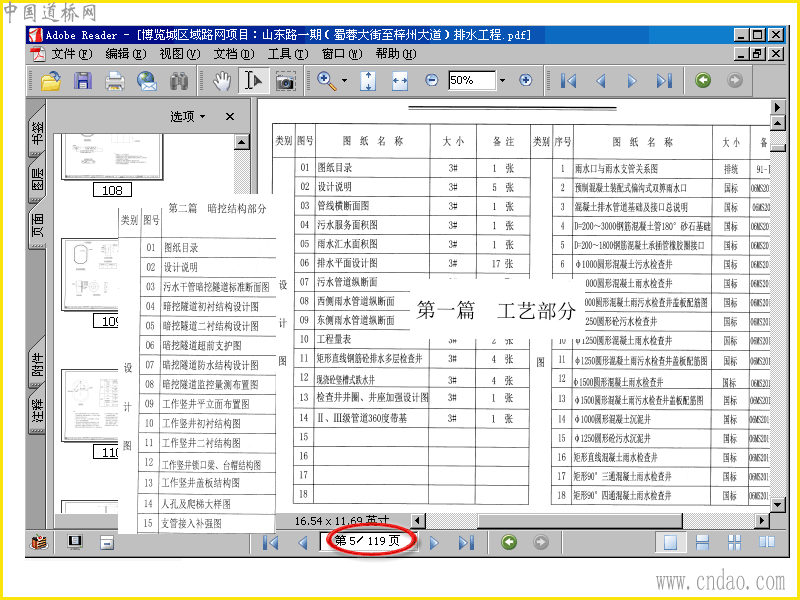
Task: Select the text Select tool
Action: (254, 81)
